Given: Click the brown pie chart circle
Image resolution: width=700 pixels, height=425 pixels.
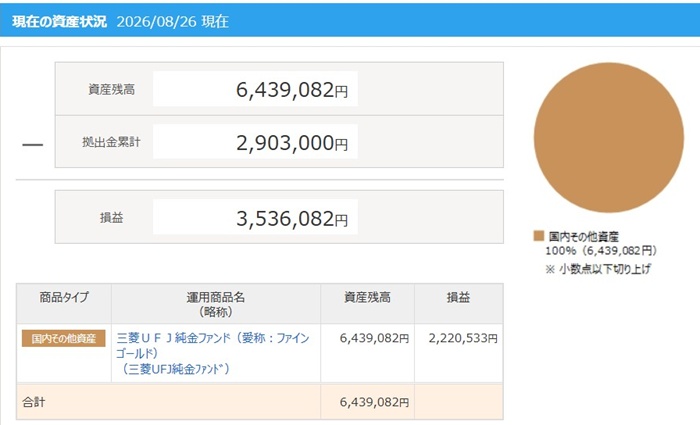Looking at the screenshot, I should point(608,138).
